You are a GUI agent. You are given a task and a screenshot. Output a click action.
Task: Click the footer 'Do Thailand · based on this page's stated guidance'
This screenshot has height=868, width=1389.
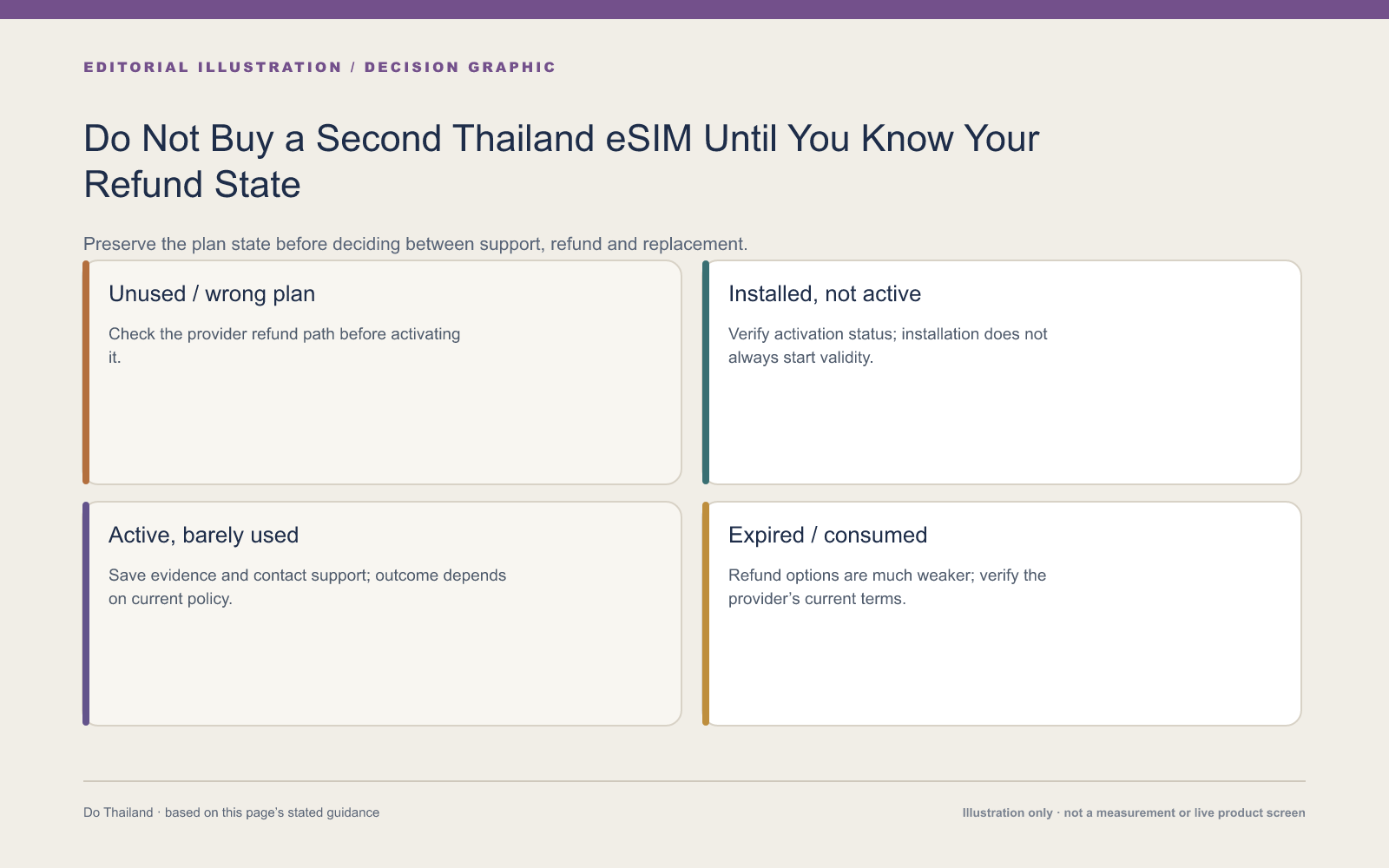point(232,812)
